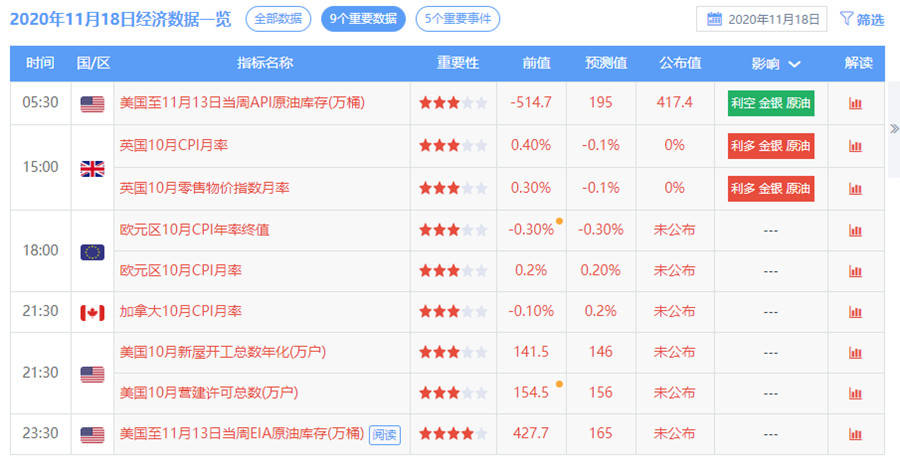The image size is (900, 470).
Task: Open chart icon for 美国10月新屋开工总数 row
Action: click(x=855, y=353)
